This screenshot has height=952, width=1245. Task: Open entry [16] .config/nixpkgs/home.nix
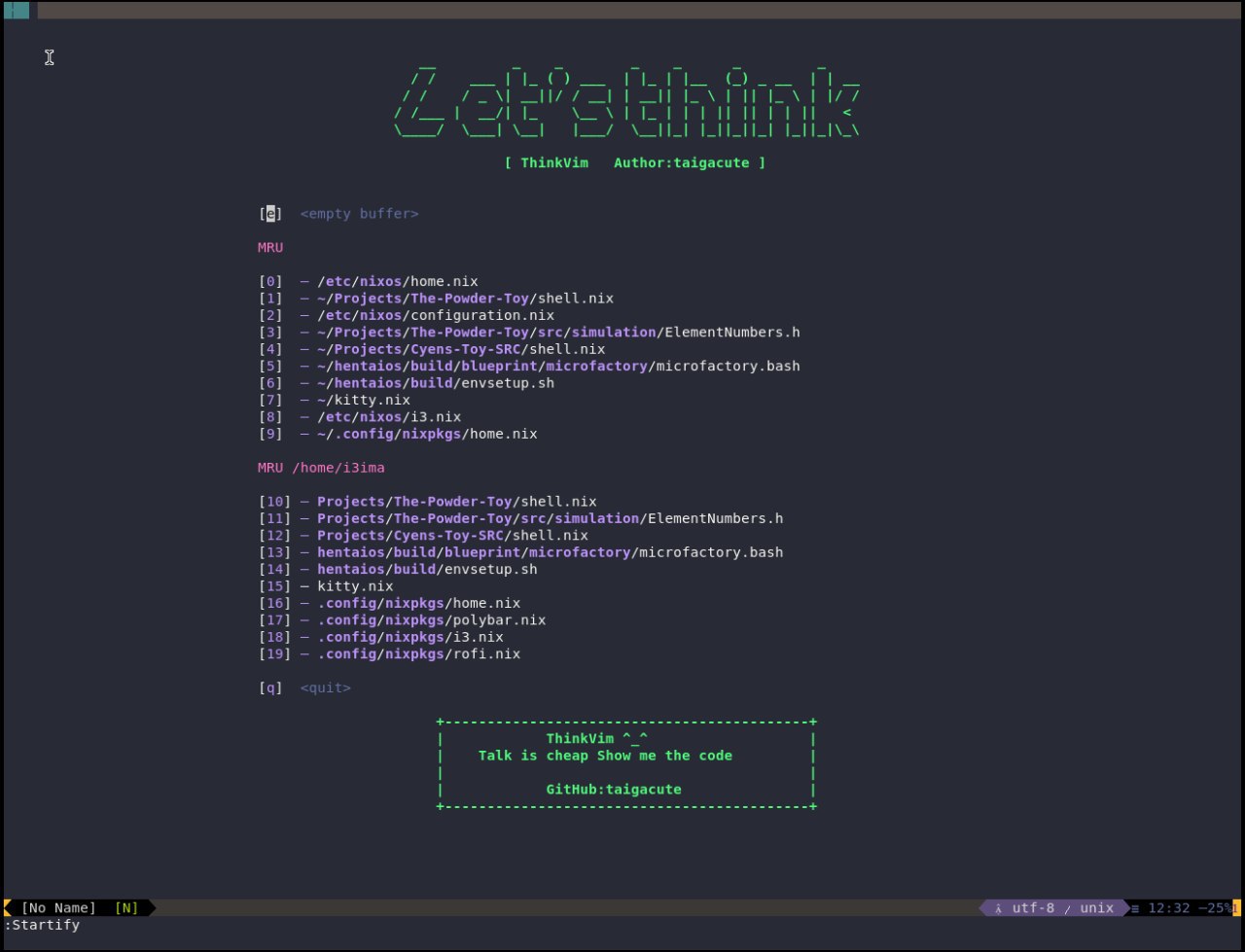(389, 604)
